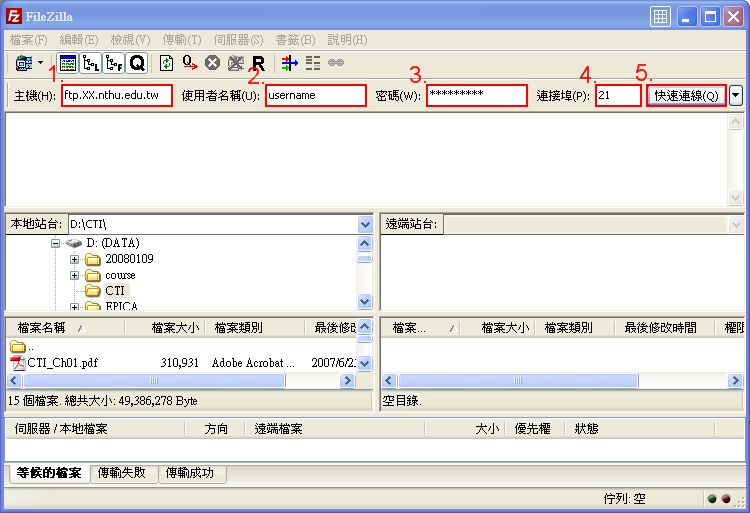Image resolution: width=750 pixels, height=513 pixels.
Task: Click the reconnect R icon
Action: point(258,63)
